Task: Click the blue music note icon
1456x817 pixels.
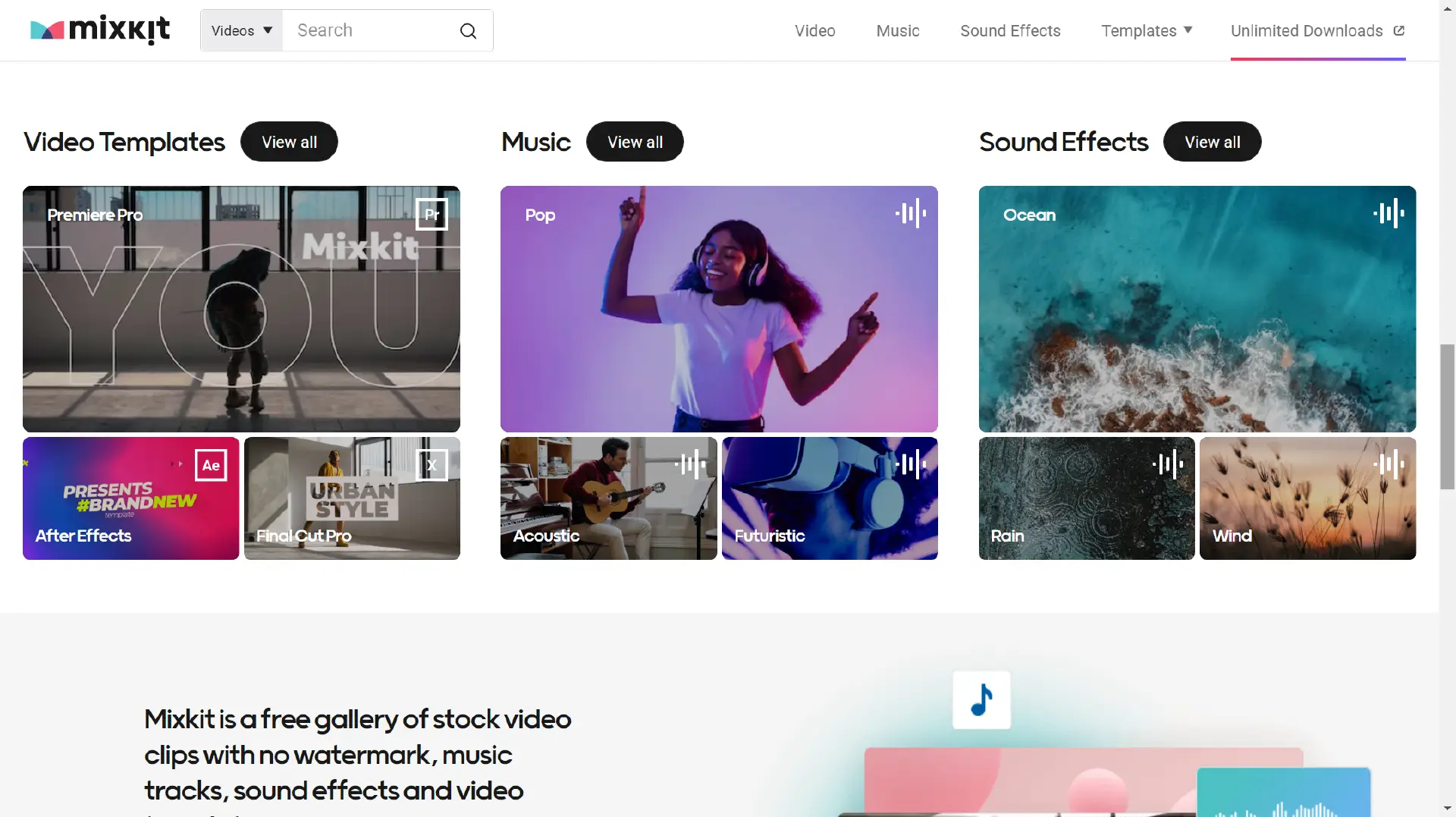Action: [981, 699]
